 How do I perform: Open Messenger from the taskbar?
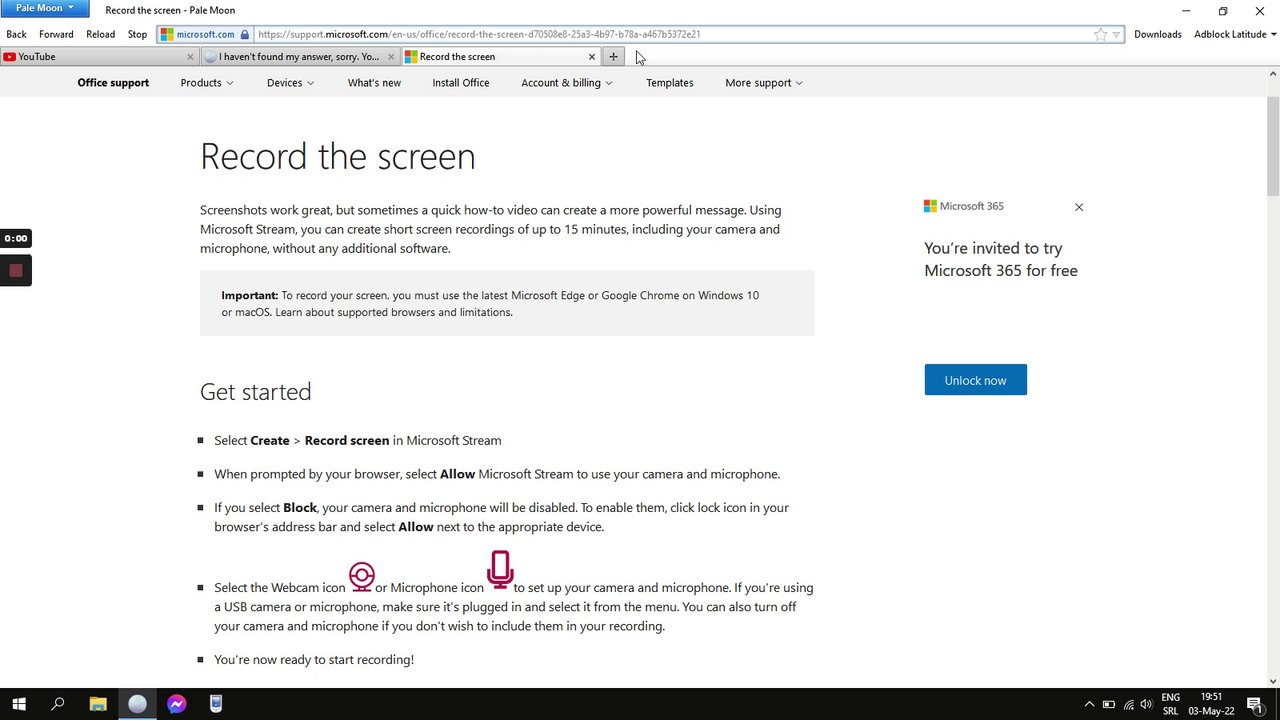pos(176,704)
